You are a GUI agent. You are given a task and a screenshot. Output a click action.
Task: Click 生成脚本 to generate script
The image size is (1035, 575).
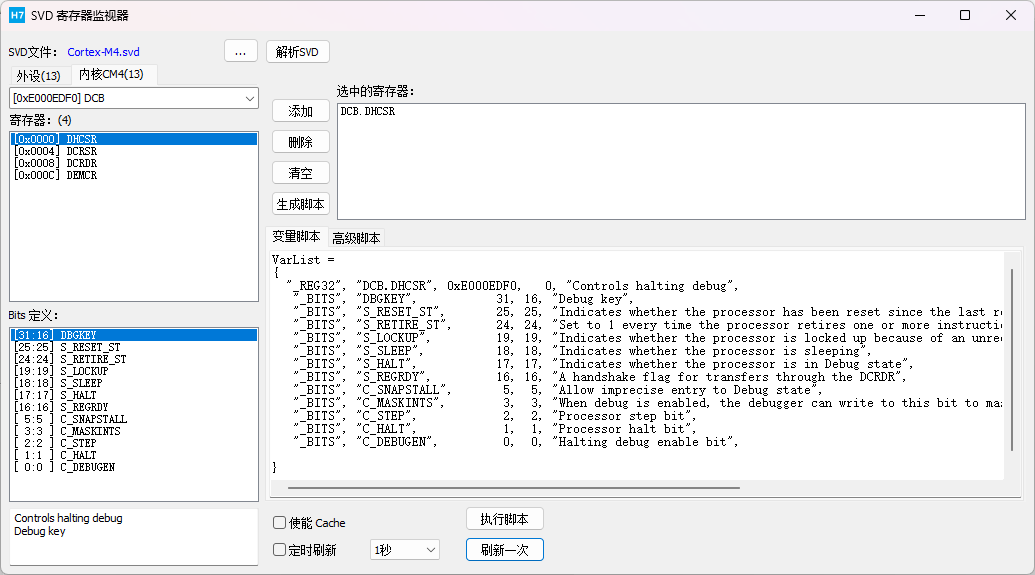(x=300, y=204)
